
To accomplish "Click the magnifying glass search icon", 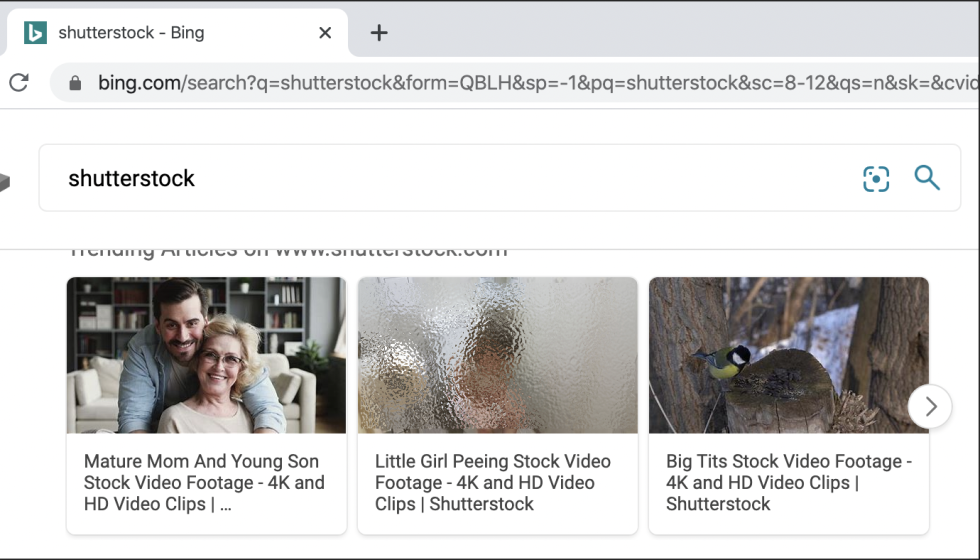I will pyautogui.click(x=927, y=178).
